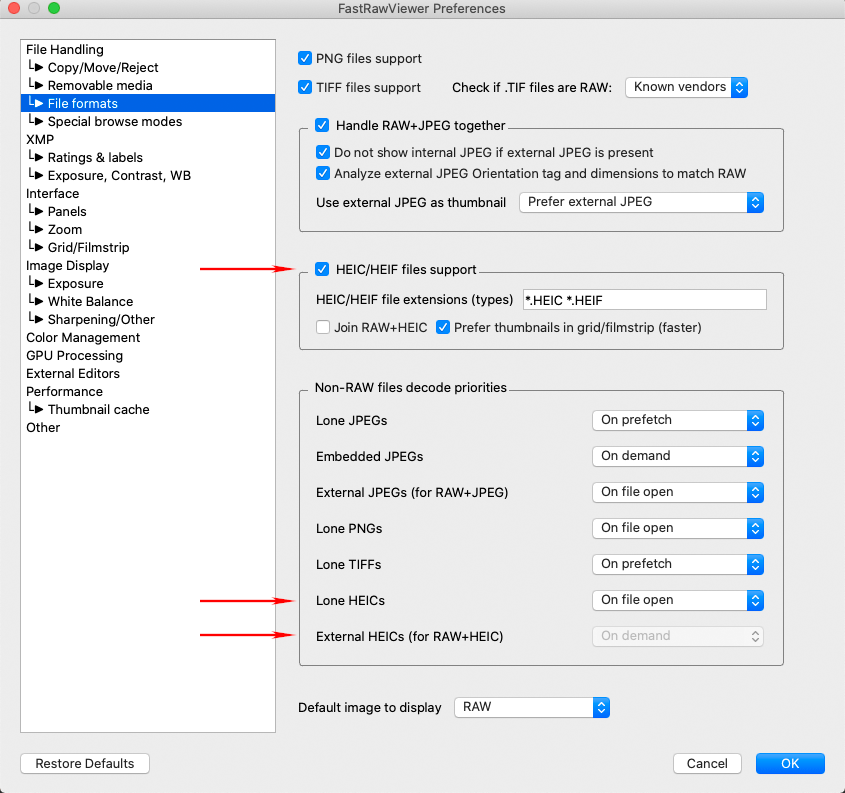
Task: Enable the Join RAW+HEIC checkbox
Action: pyautogui.click(x=323, y=327)
